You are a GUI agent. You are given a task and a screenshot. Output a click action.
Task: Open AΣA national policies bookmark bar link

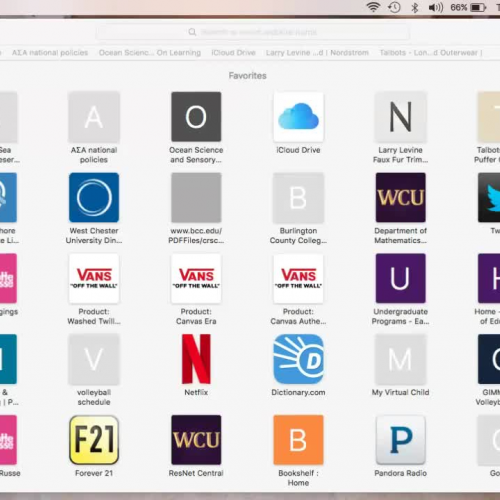pos(50,53)
